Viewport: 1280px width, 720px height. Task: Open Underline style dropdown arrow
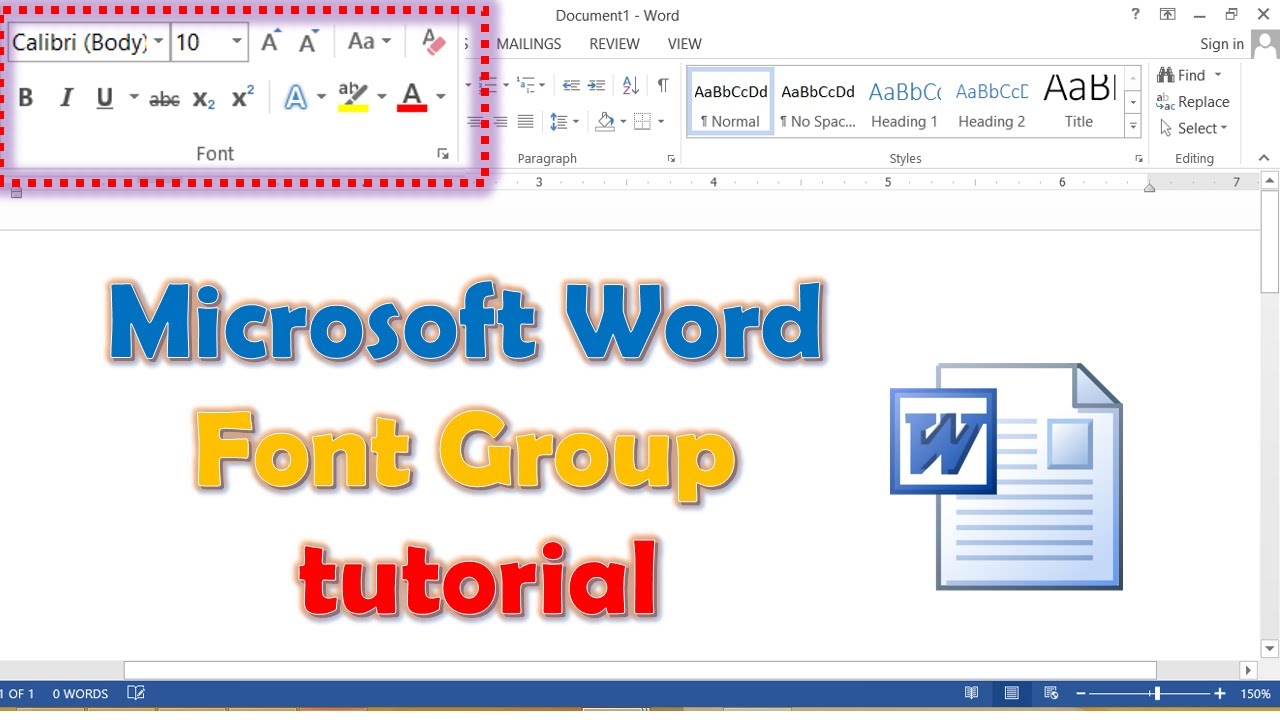[x=134, y=97]
